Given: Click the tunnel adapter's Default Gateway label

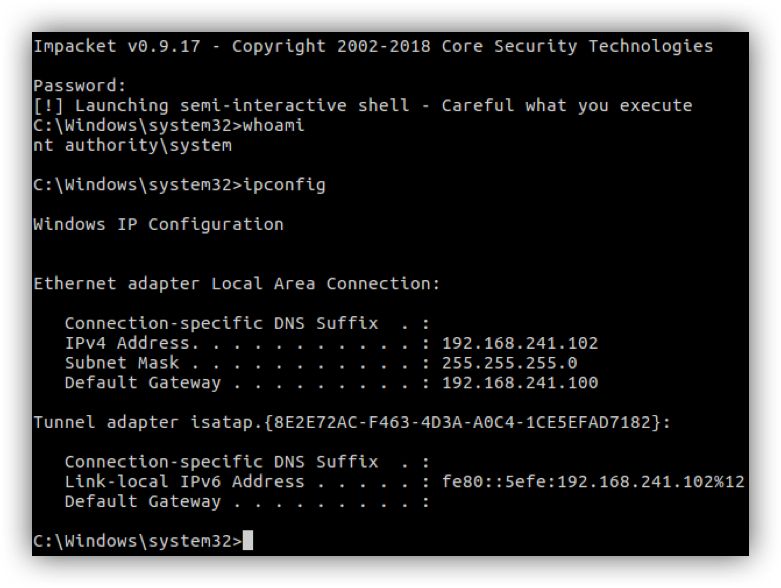Looking at the screenshot, I should coord(142,502).
